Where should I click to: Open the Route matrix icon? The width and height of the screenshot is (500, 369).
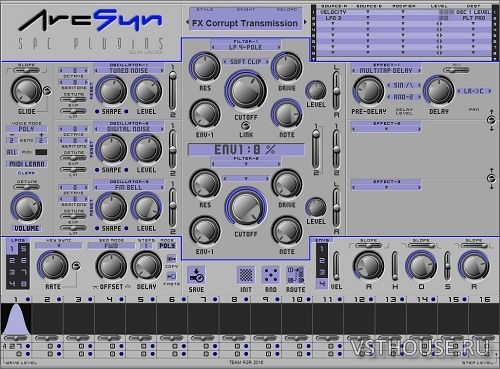296,275
